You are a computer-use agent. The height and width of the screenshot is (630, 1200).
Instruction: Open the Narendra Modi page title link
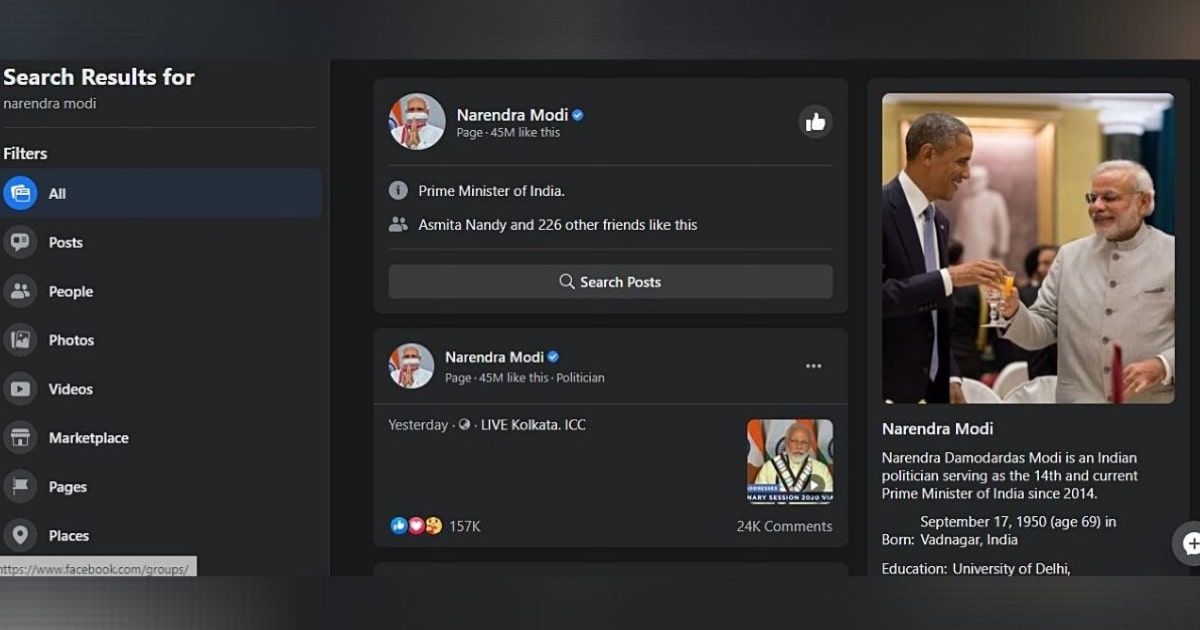tap(512, 115)
